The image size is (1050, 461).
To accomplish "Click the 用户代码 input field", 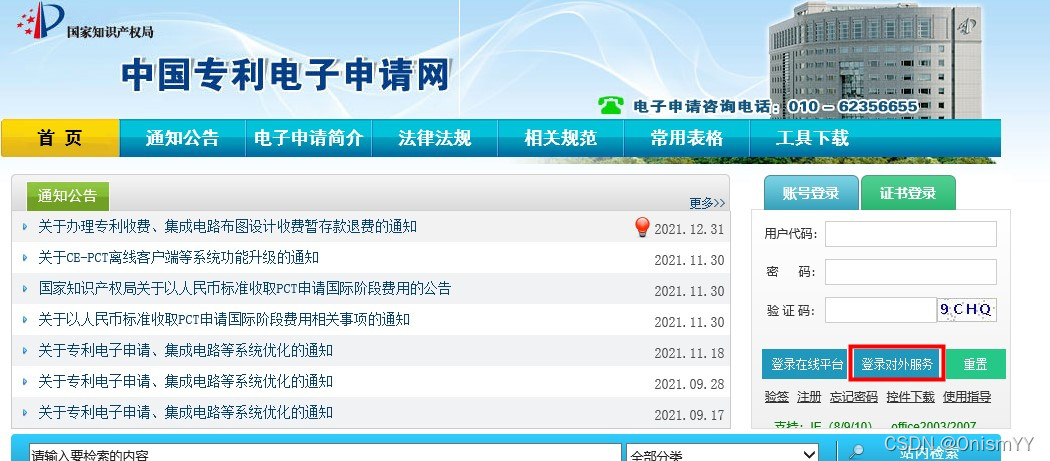I will pyautogui.click(x=911, y=234).
